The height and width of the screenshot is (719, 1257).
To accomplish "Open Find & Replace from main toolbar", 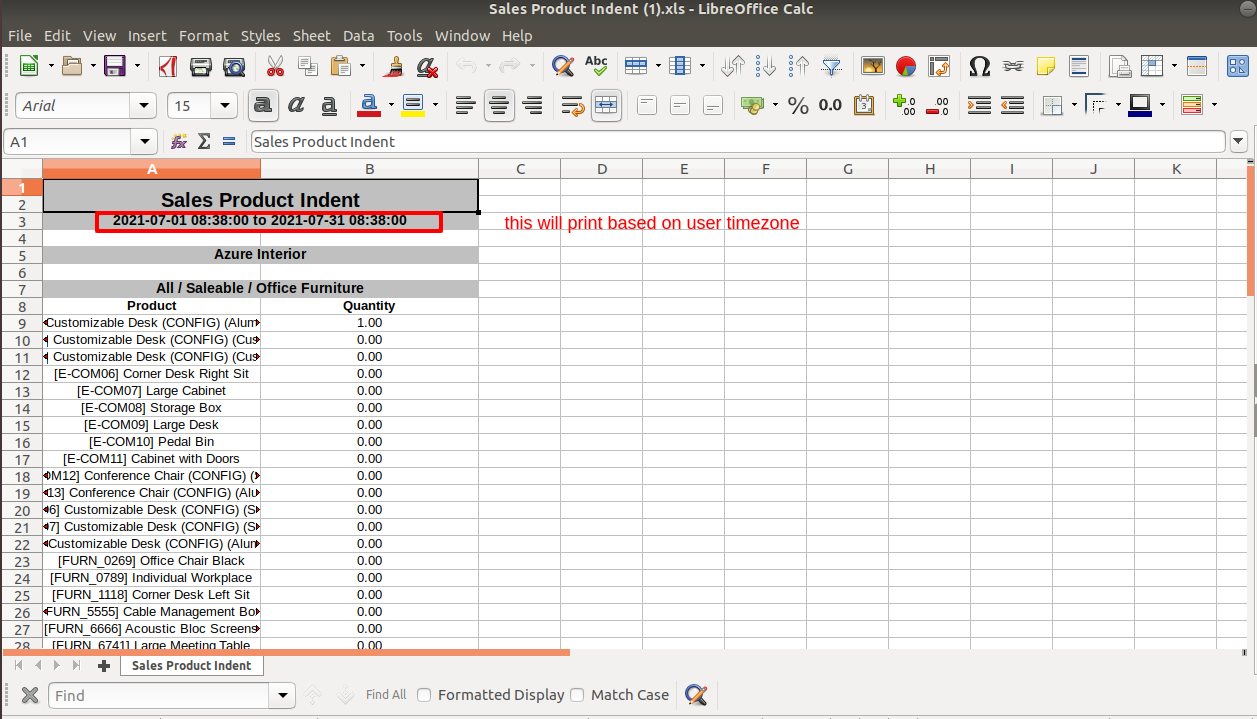I will pyautogui.click(x=563, y=67).
